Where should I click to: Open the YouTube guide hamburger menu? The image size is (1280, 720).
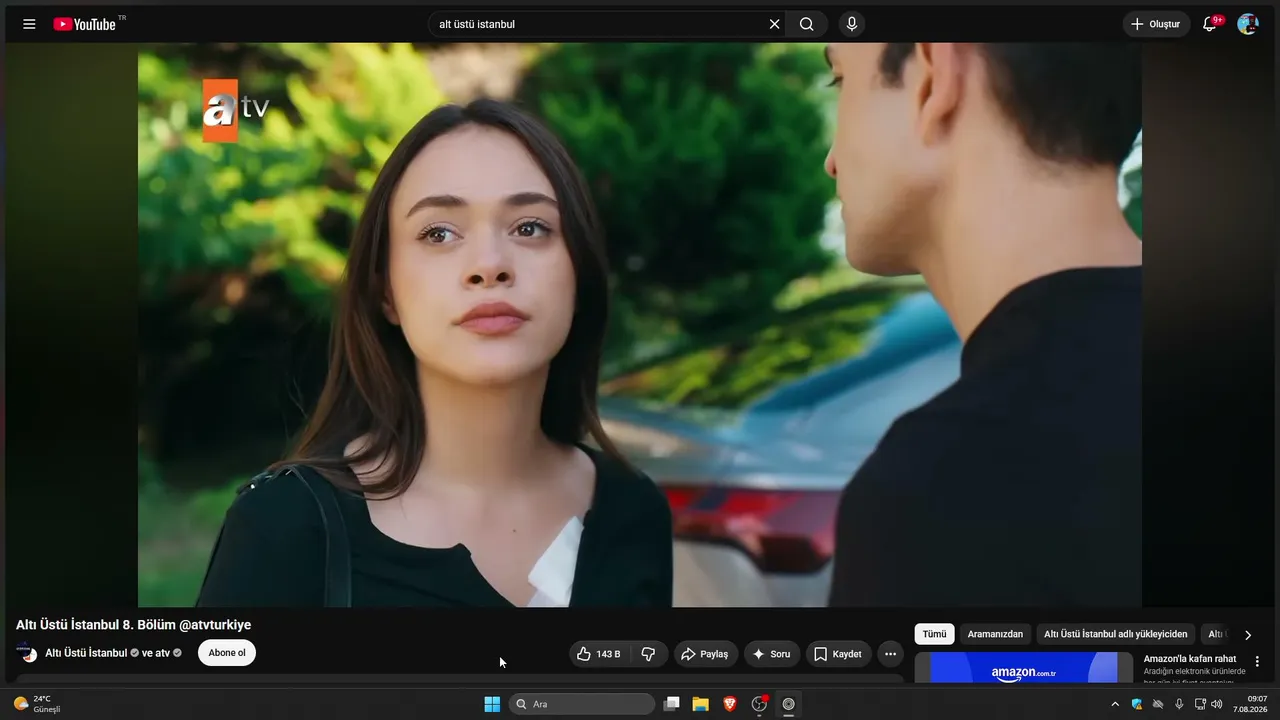point(29,24)
